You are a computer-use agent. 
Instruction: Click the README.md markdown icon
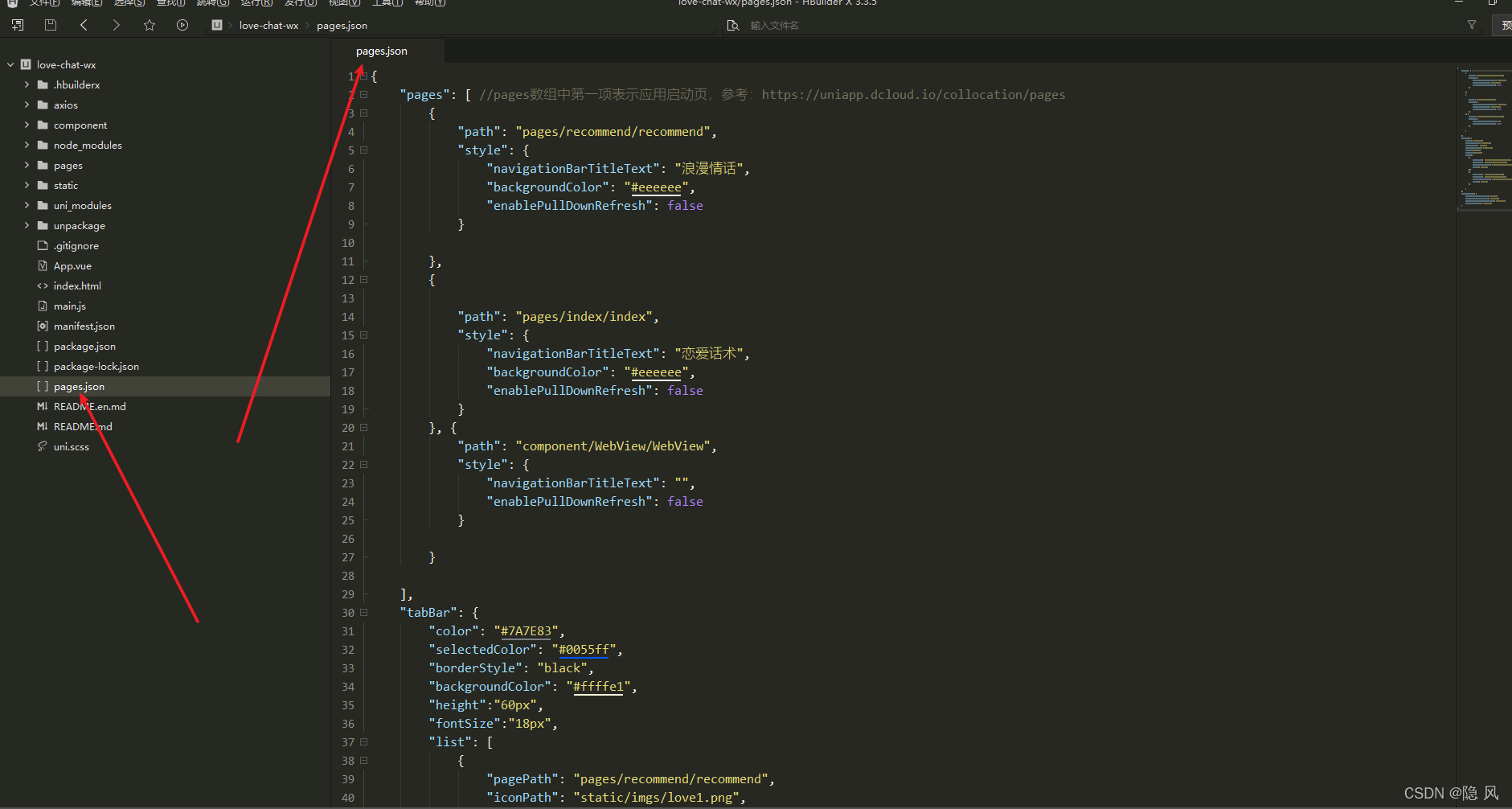pos(43,426)
